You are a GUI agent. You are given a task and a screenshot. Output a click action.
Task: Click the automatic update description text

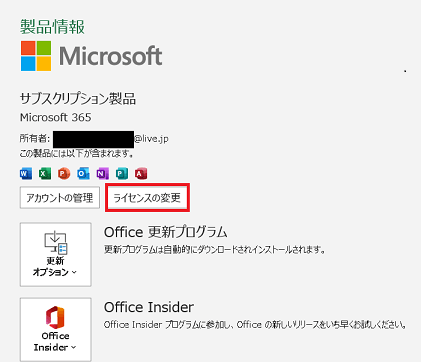coord(215,249)
